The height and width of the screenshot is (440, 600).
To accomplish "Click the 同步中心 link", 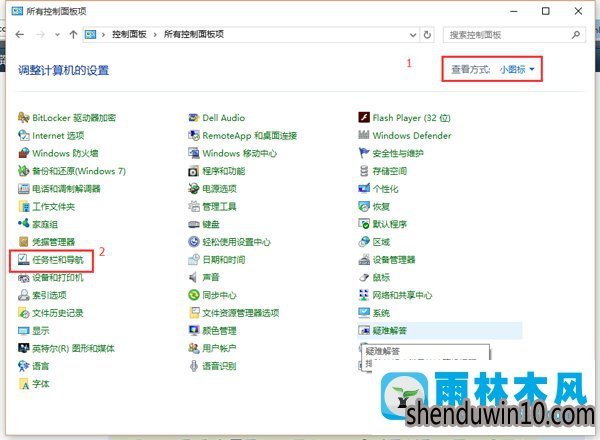I will [219, 295].
